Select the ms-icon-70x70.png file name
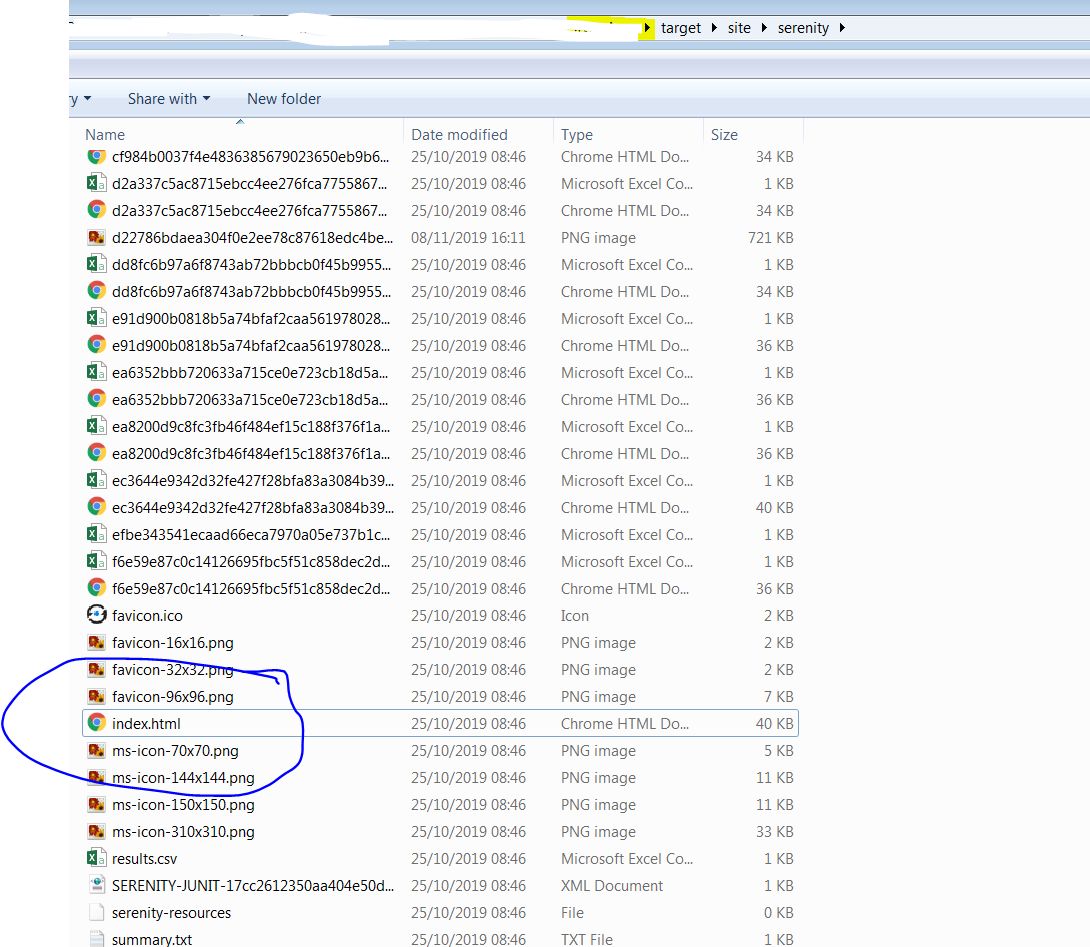The height and width of the screenshot is (947, 1090). pyautogui.click(x=175, y=750)
